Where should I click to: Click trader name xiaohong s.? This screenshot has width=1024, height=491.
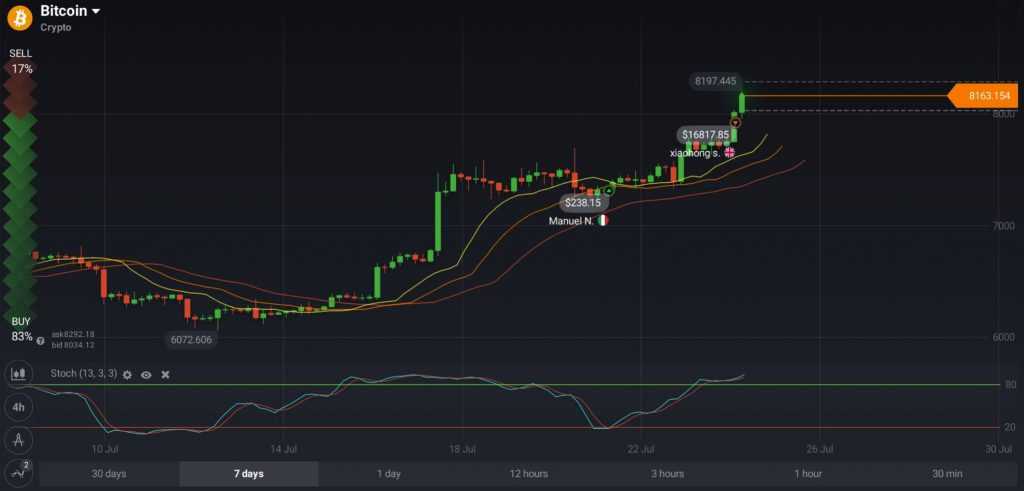pos(695,153)
